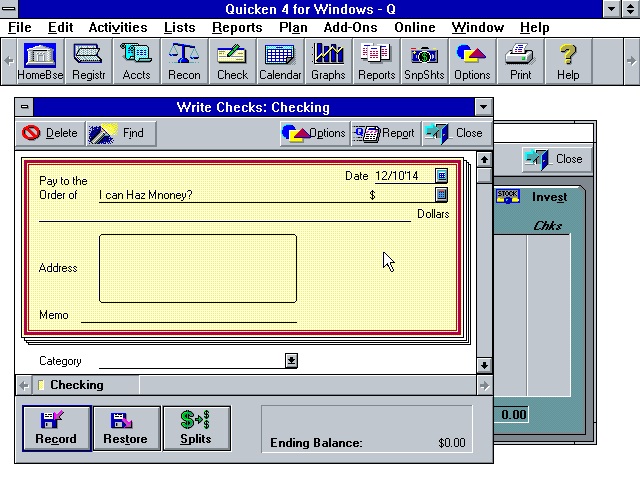Click the Print icon in the iconbar
The image size is (640, 480).
[x=520, y=61]
